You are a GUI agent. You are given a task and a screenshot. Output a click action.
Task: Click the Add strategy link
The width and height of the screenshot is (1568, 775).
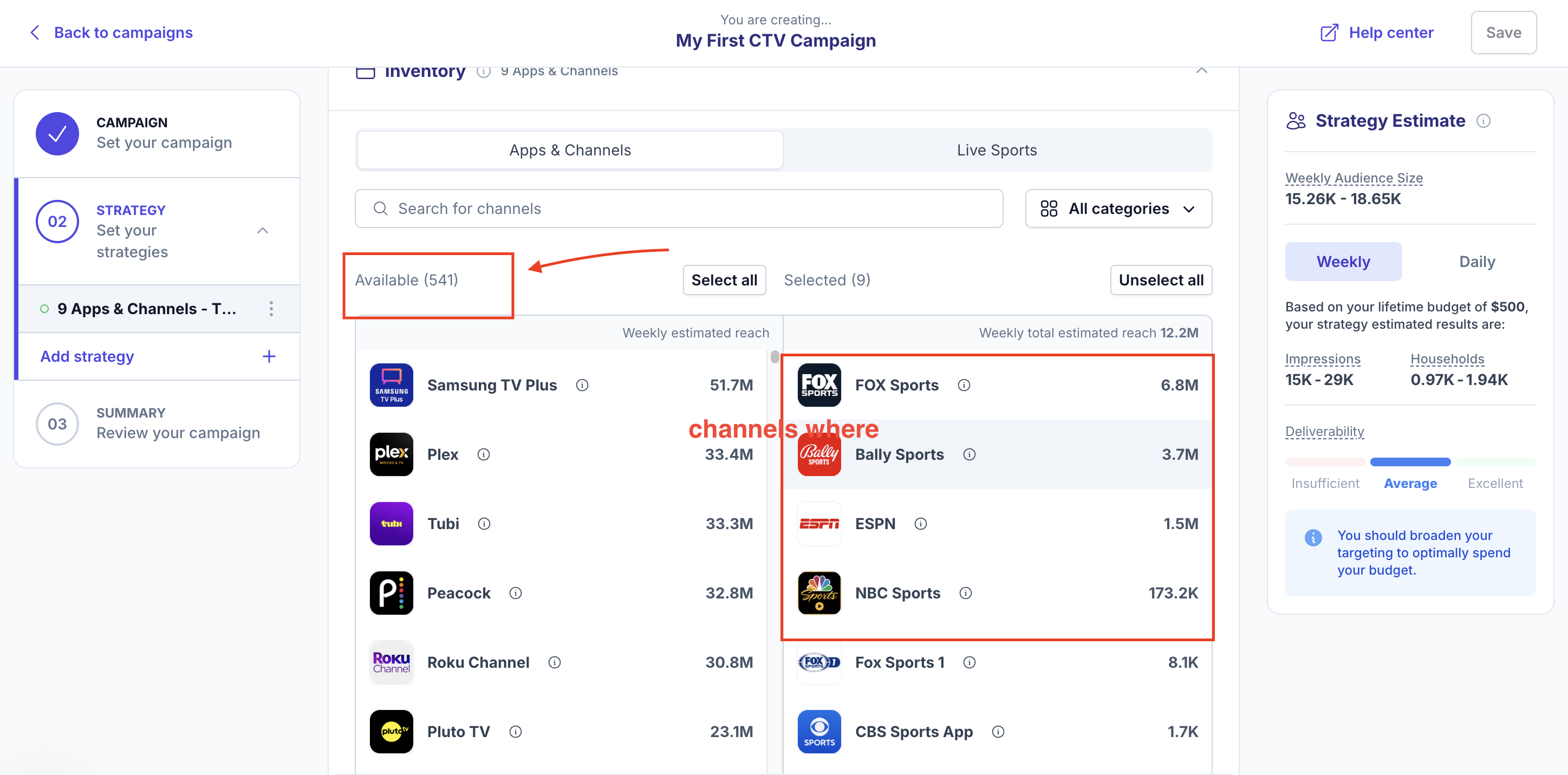87,356
